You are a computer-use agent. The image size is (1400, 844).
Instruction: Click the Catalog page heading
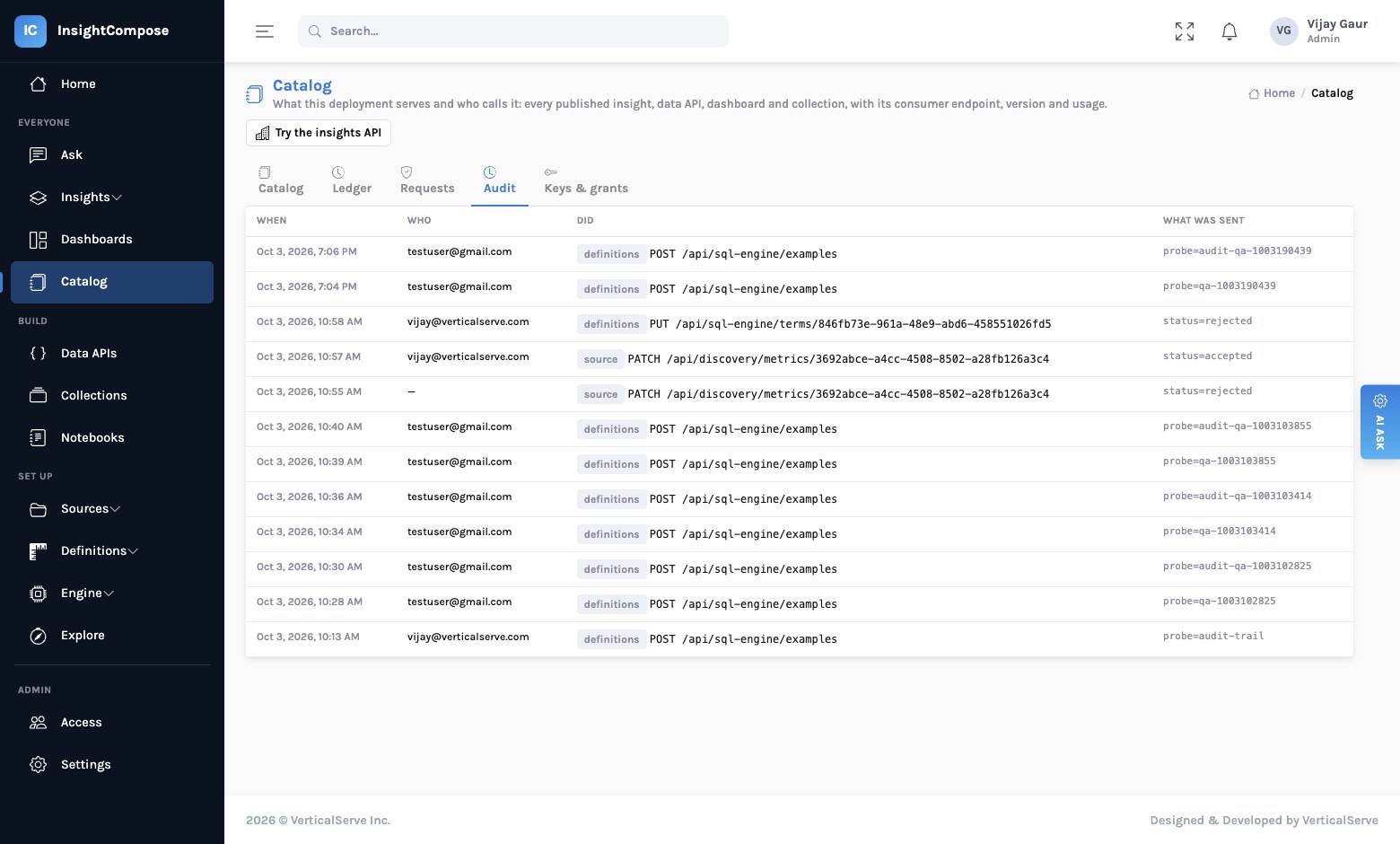pyautogui.click(x=302, y=85)
